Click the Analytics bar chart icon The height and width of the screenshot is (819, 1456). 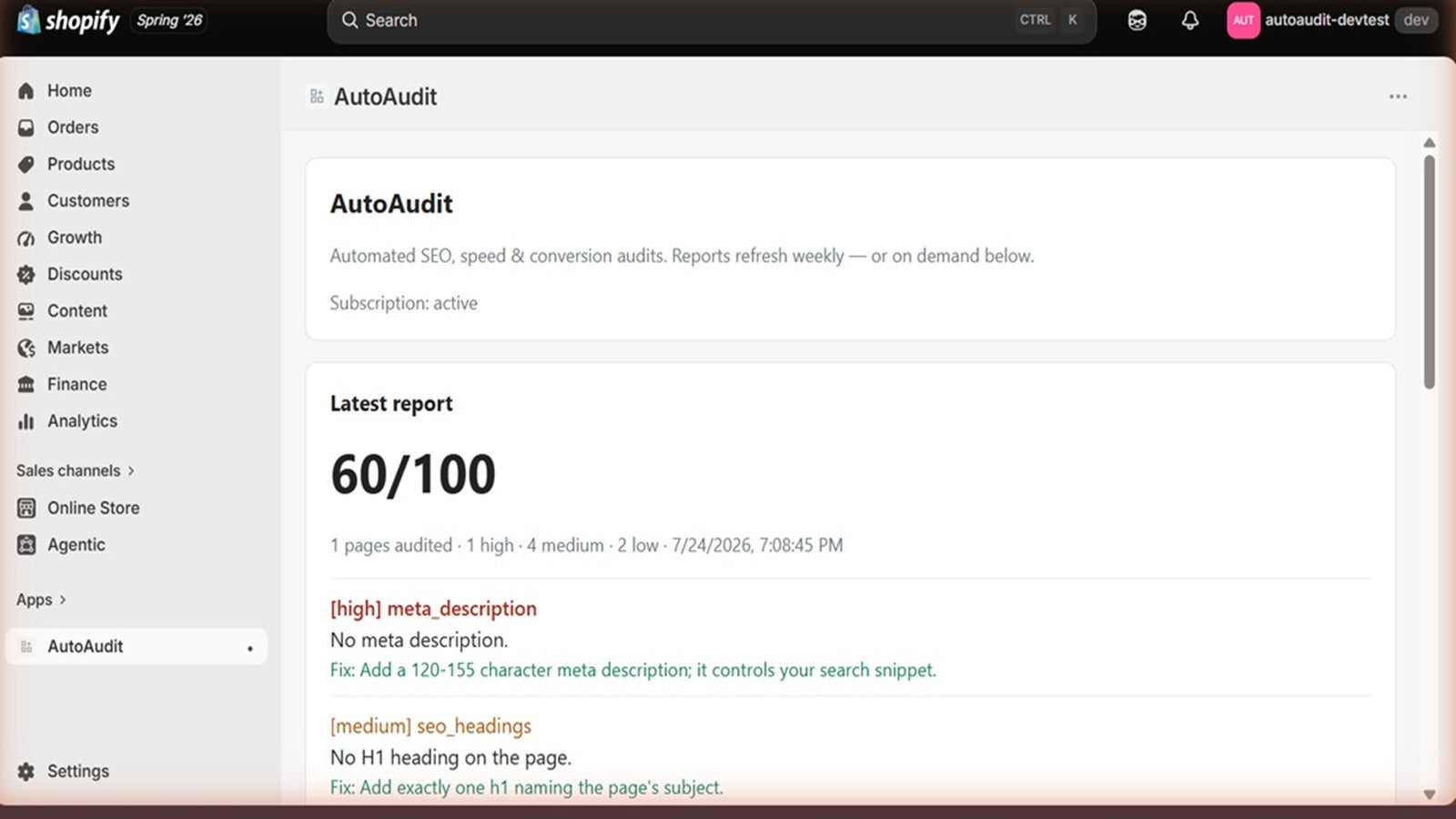pos(26,421)
